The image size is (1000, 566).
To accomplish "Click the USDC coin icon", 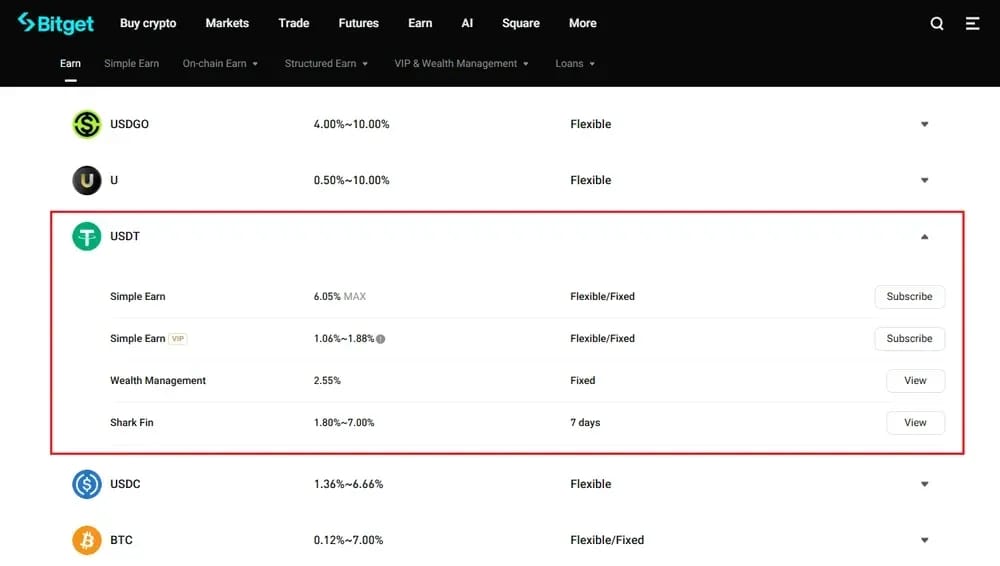I will (x=87, y=484).
